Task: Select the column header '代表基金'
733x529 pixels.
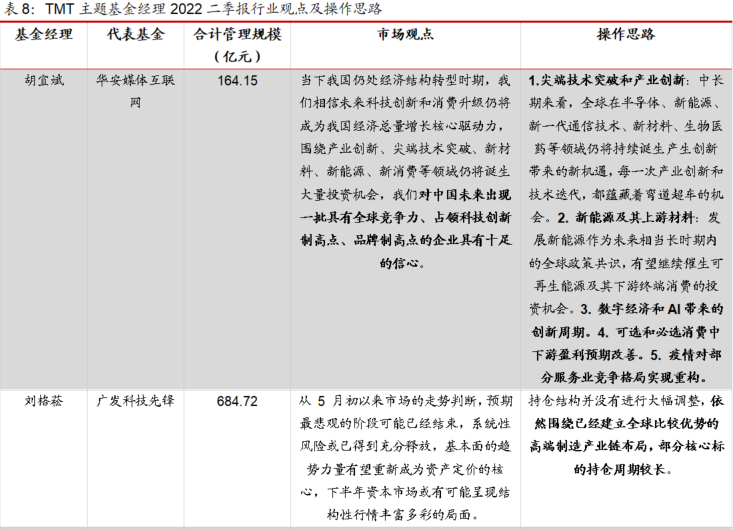Action: (x=136, y=34)
